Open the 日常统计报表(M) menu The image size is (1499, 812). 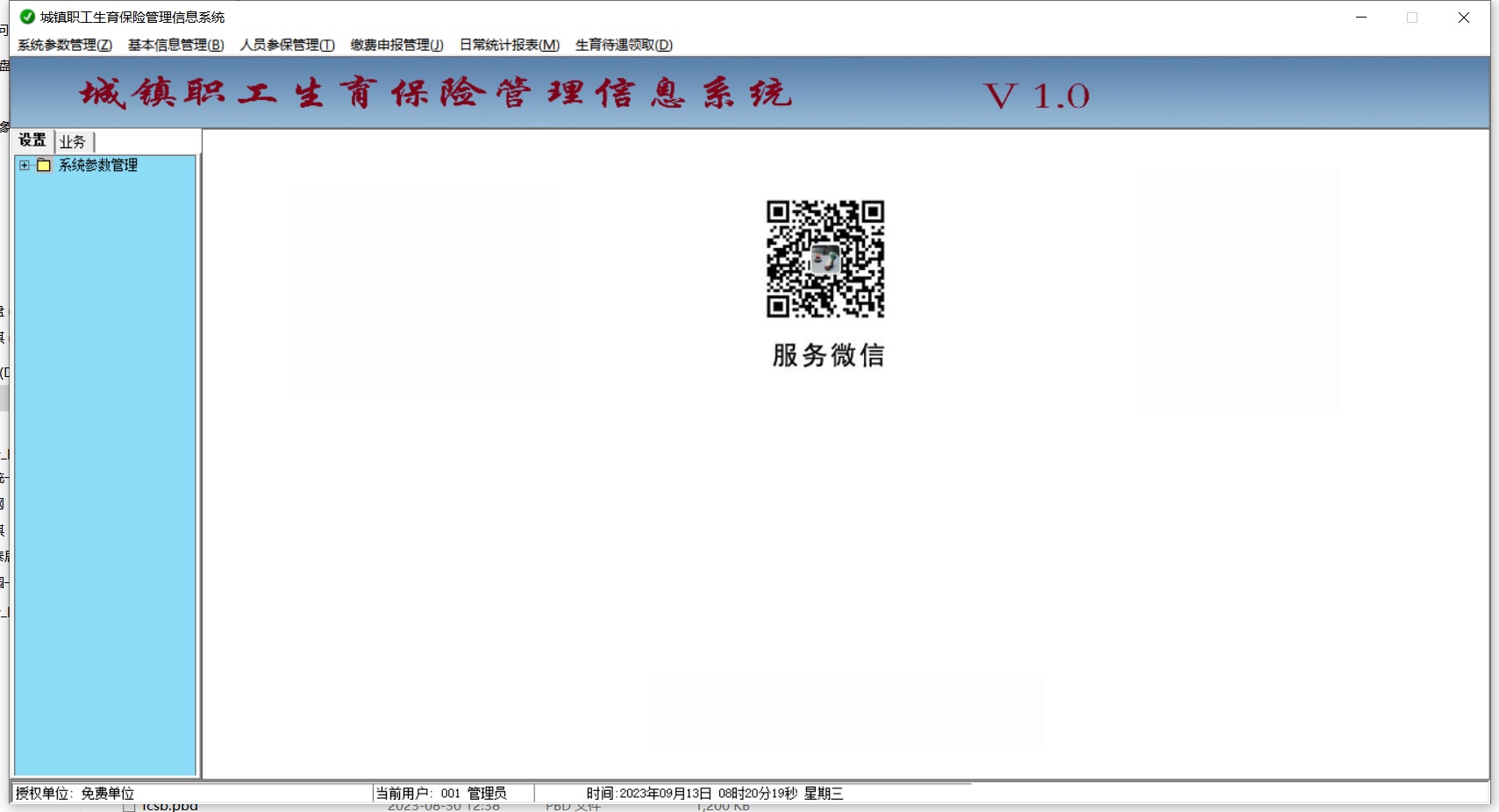509,45
